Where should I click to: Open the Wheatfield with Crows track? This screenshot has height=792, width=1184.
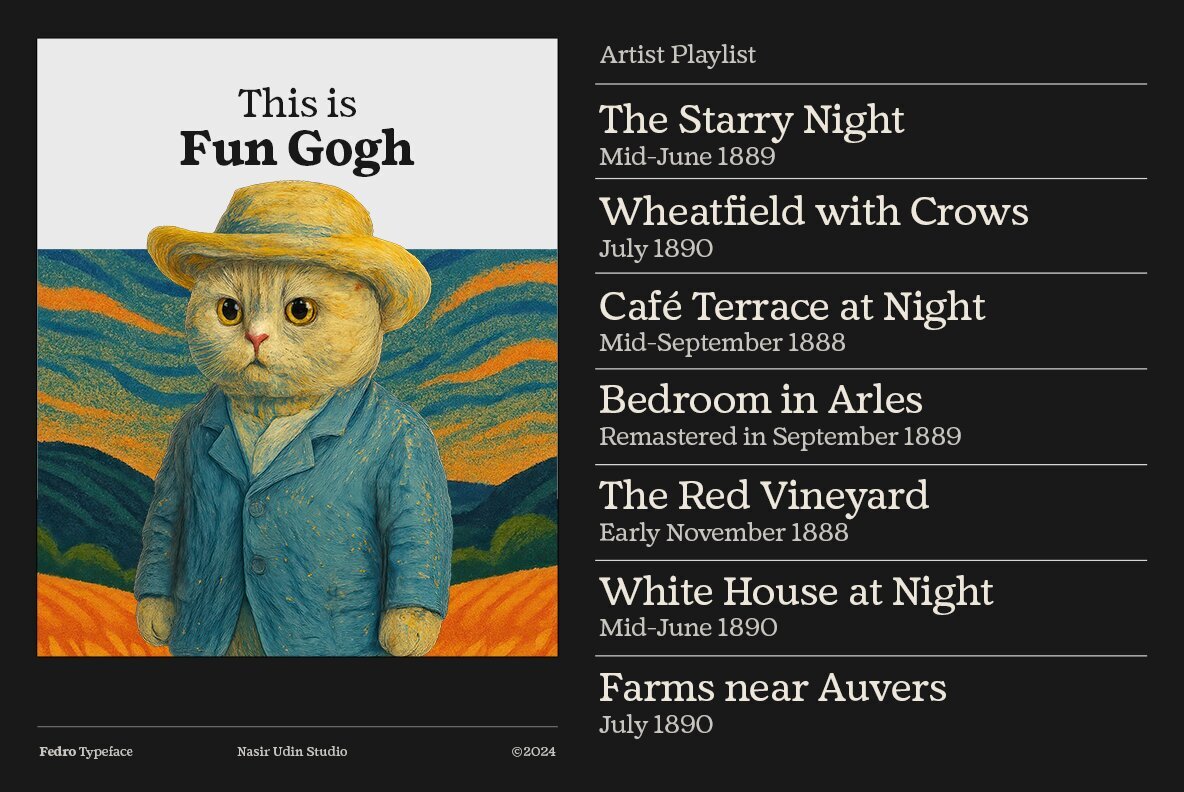point(813,212)
